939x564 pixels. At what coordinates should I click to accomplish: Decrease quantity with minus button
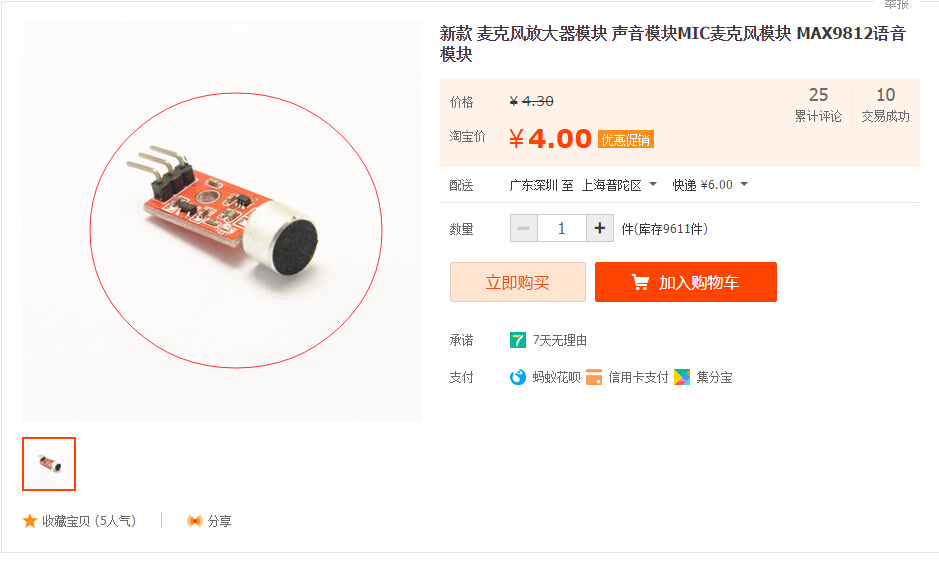(x=524, y=228)
